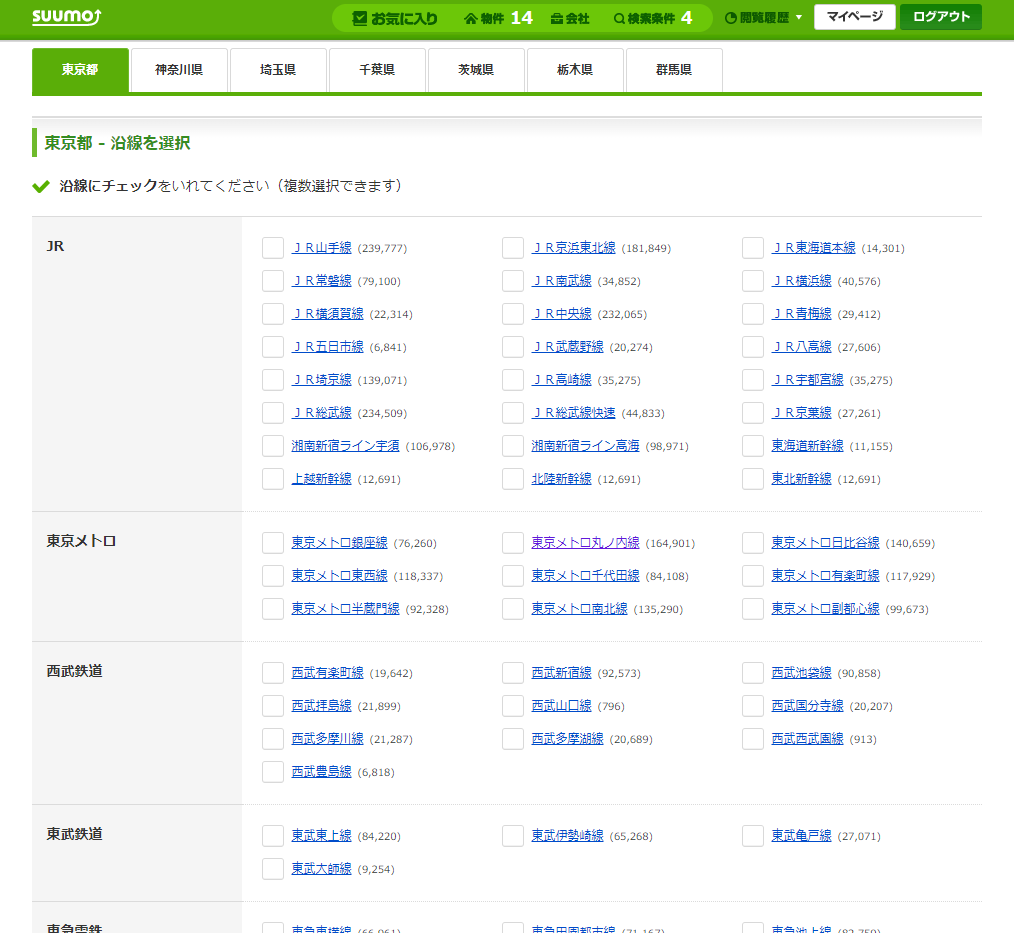The height and width of the screenshot is (933, 1014).
Task: Switch to the 栃木県 tab
Action: [x=575, y=70]
